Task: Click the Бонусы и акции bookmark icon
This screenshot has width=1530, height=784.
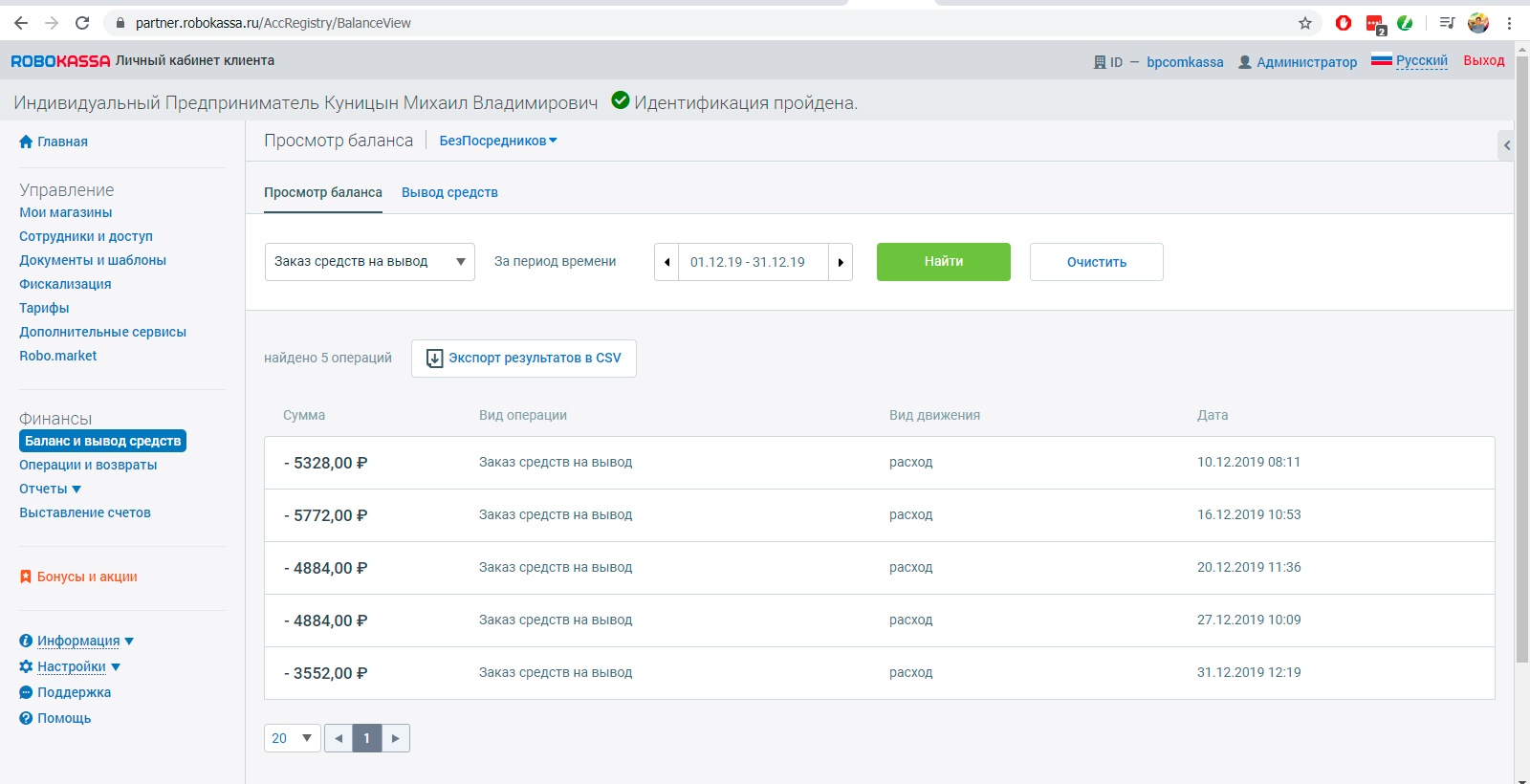Action: 26,577
